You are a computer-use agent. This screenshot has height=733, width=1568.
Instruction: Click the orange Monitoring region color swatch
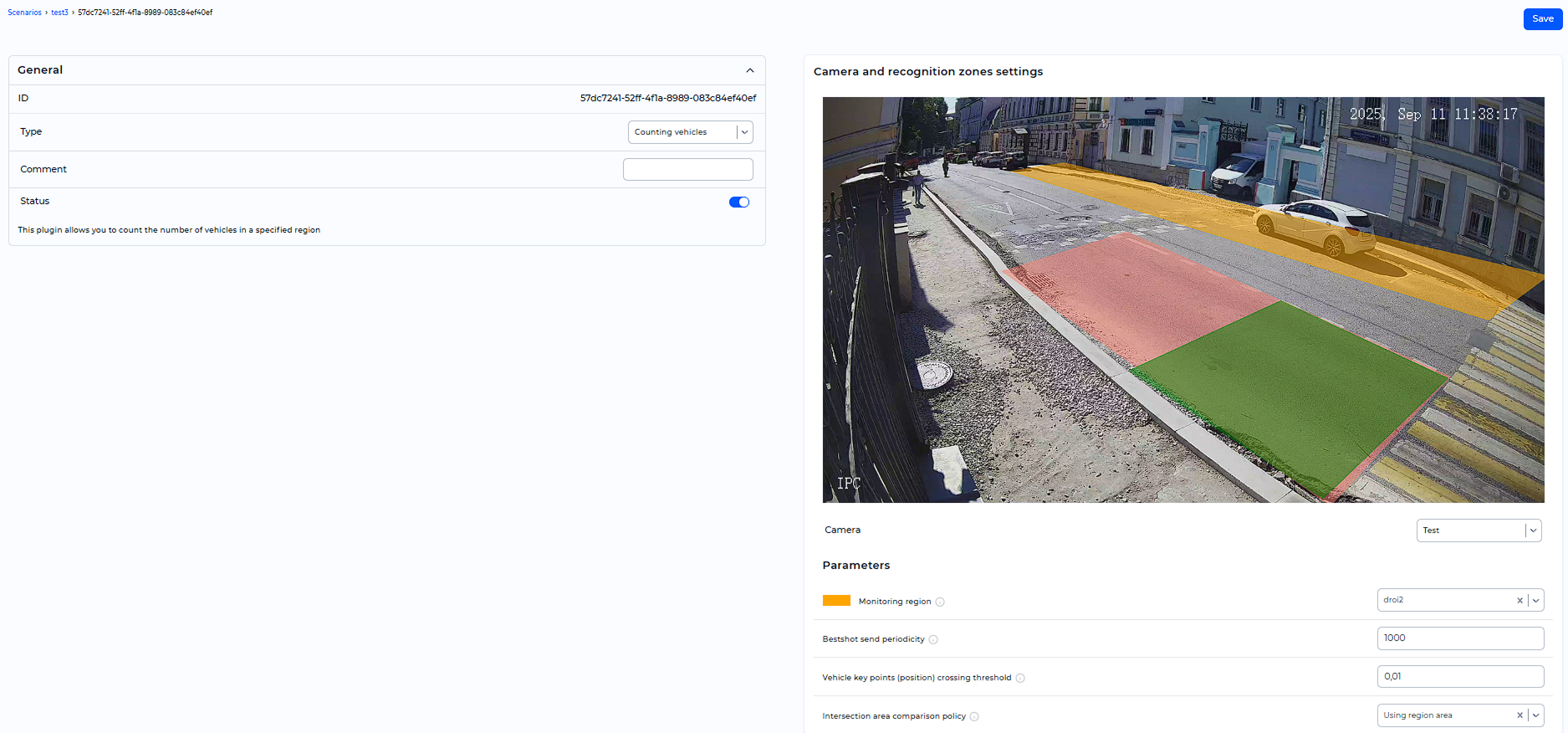[836, 601]
